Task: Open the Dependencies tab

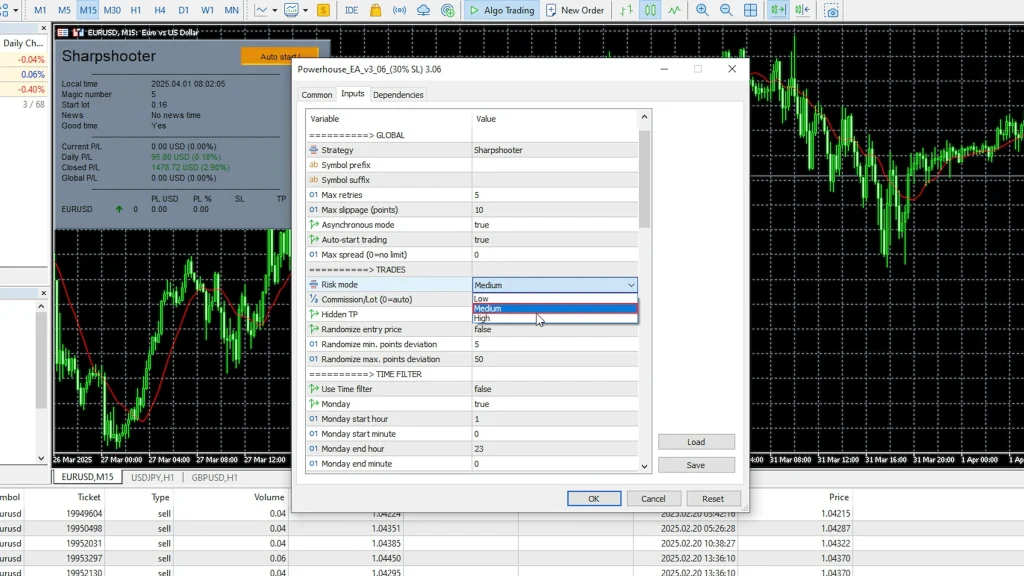Action: click(398, 95)
